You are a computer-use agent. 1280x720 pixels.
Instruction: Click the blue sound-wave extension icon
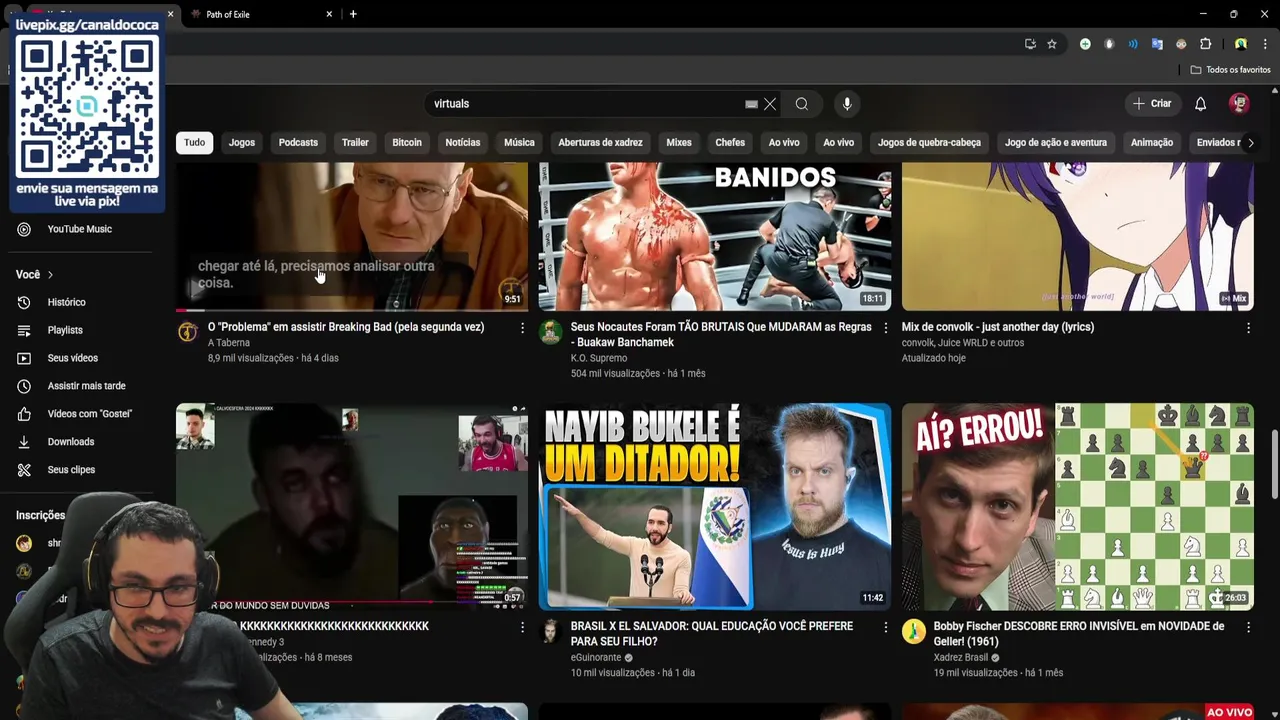click(x=1133, y=44)
